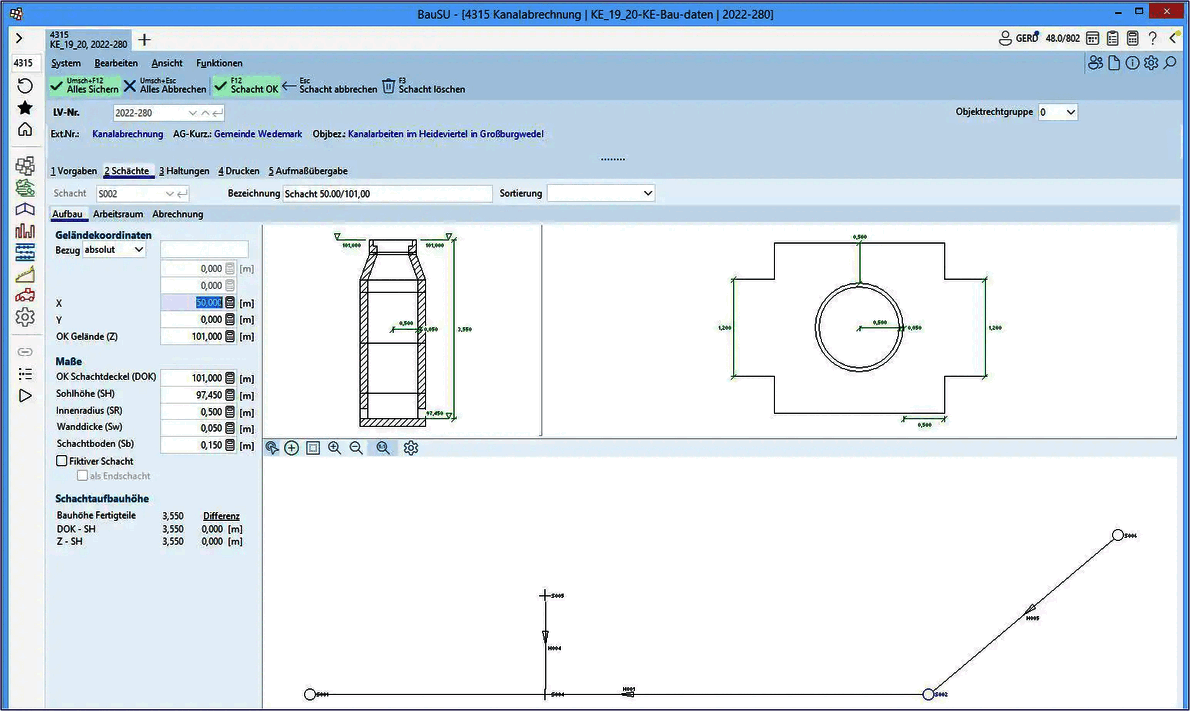Open the list icon in left sidebar

point(25,374)
